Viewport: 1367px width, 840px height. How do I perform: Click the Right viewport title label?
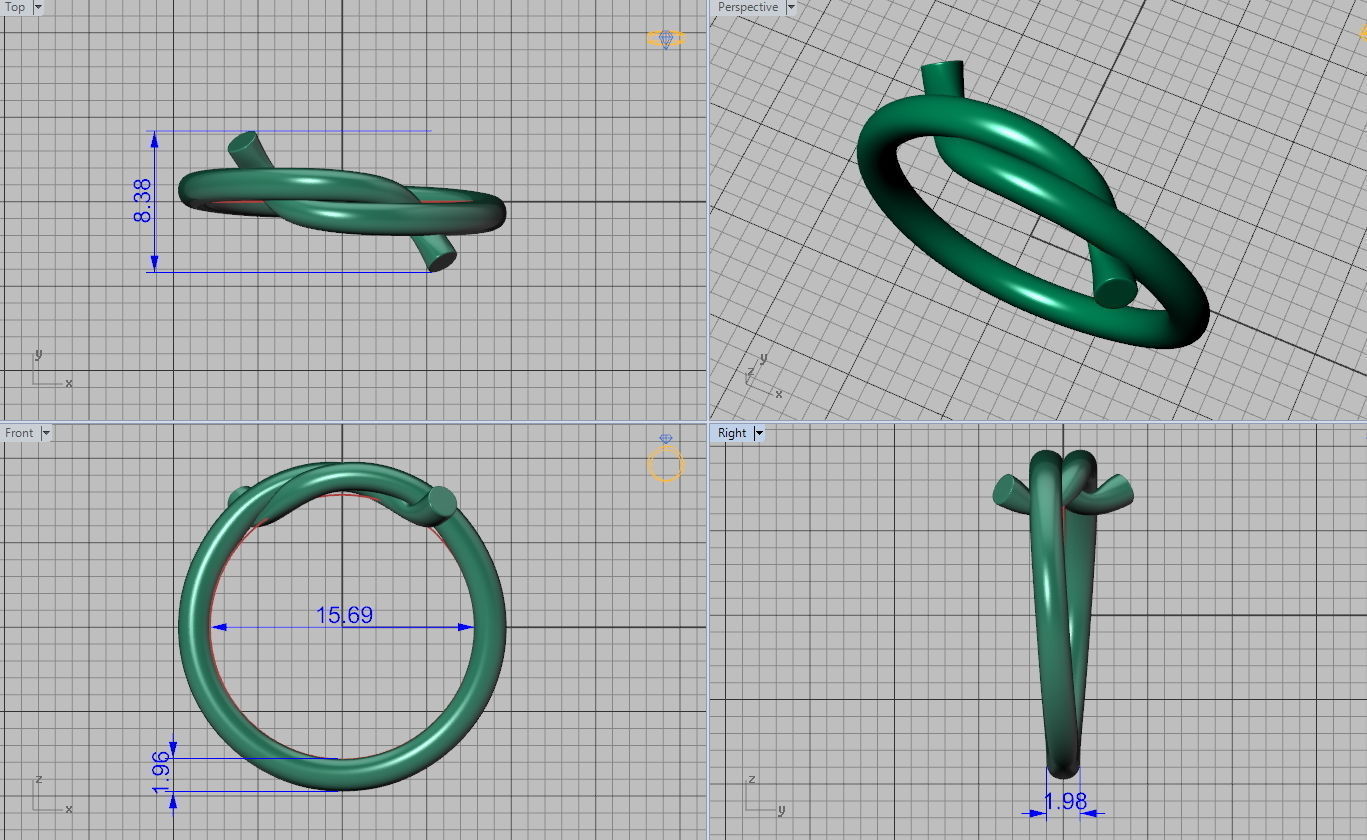pyautogui.click(x=732, y=433)
